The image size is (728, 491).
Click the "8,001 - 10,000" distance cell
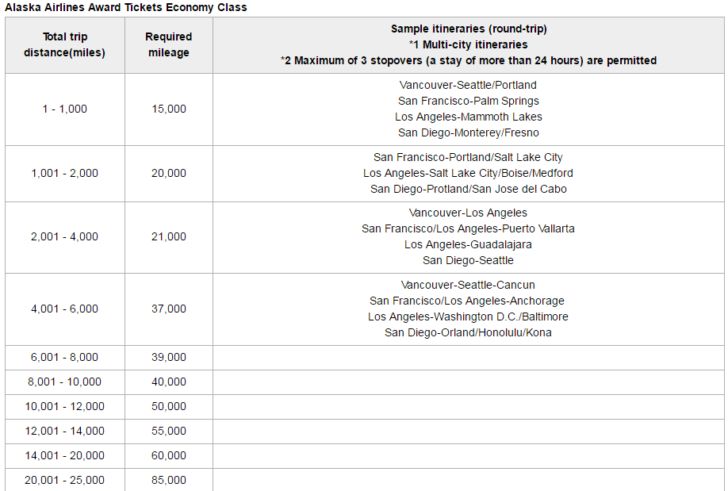click(65, 382)
